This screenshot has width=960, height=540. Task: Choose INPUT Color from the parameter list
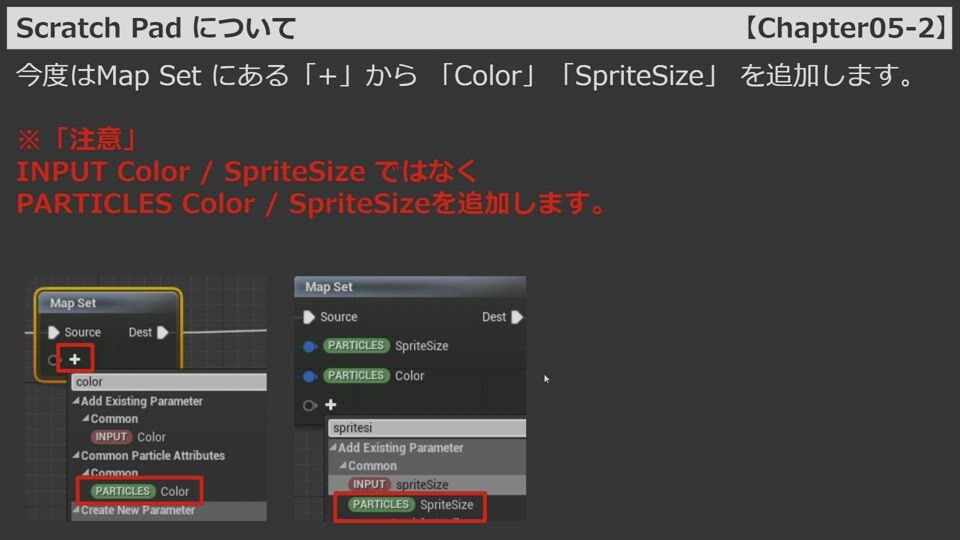(x=129, y=437)
